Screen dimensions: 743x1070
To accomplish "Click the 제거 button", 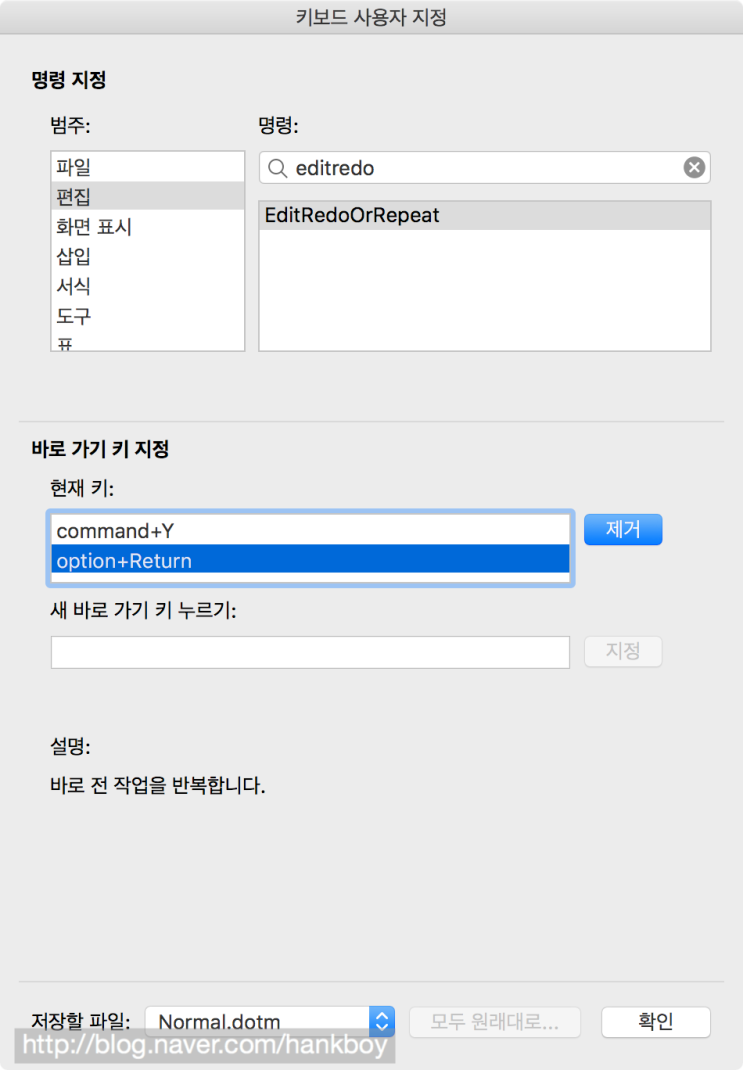I will click(623, 529).
